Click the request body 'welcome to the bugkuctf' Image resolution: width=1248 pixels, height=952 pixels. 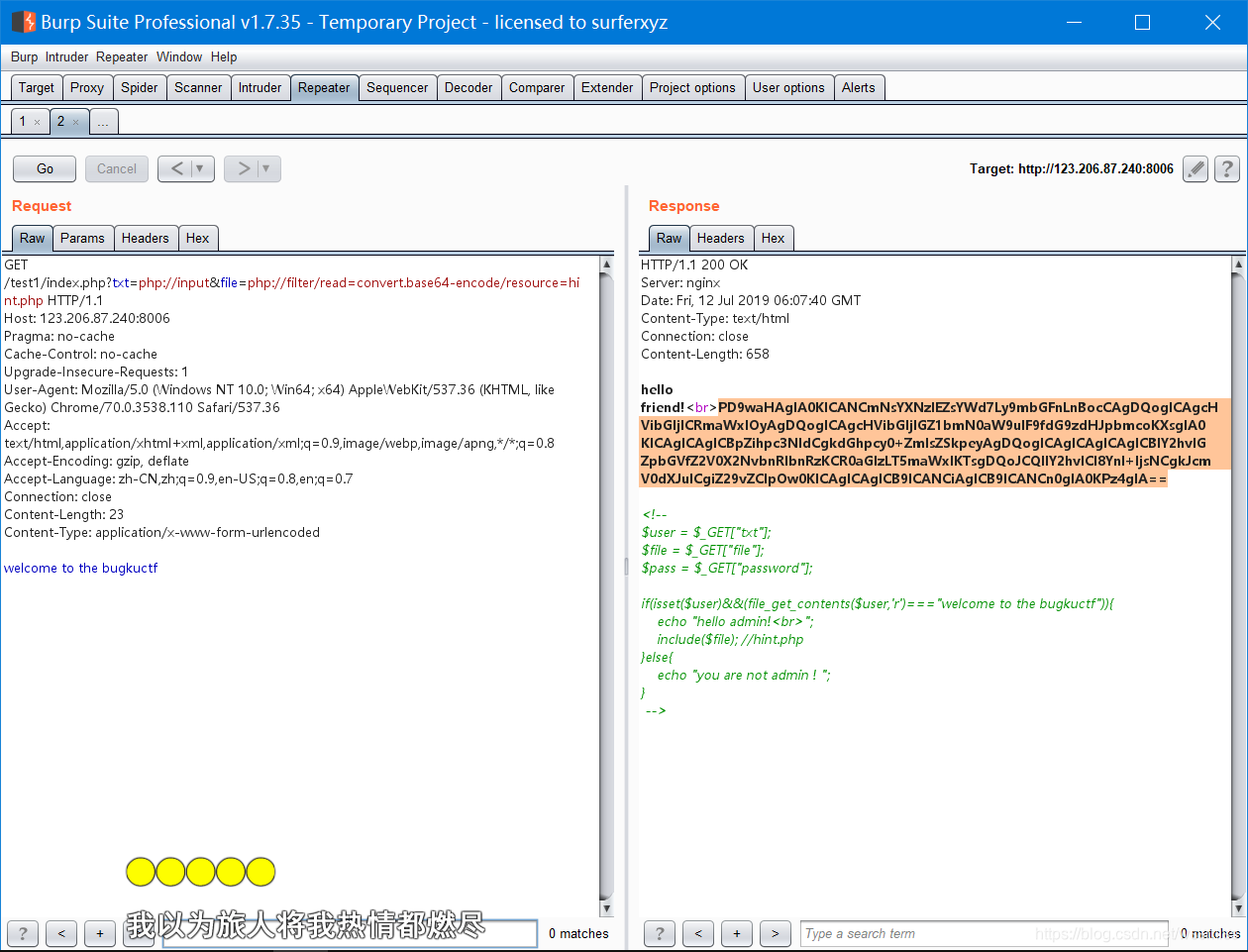(81, 568)
